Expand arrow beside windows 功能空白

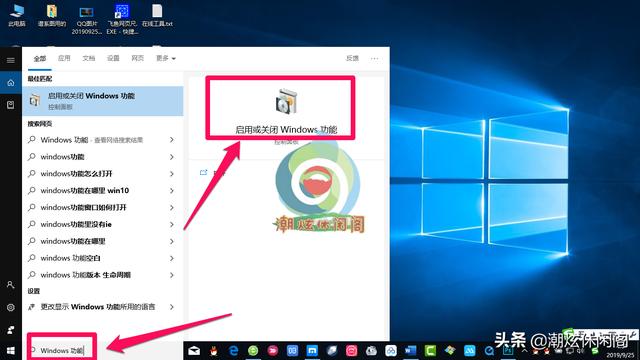click(x=171, y=258)
